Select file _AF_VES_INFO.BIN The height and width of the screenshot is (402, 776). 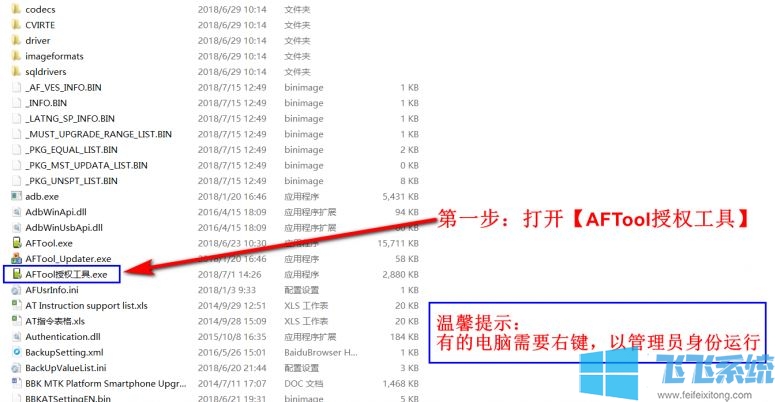[63, 88]
